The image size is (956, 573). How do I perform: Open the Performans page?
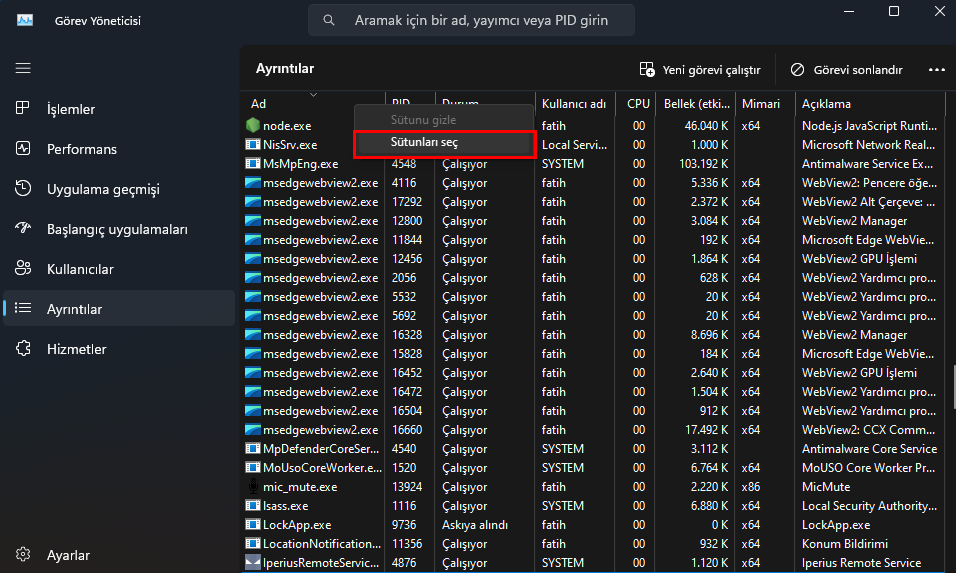point(119,149)
